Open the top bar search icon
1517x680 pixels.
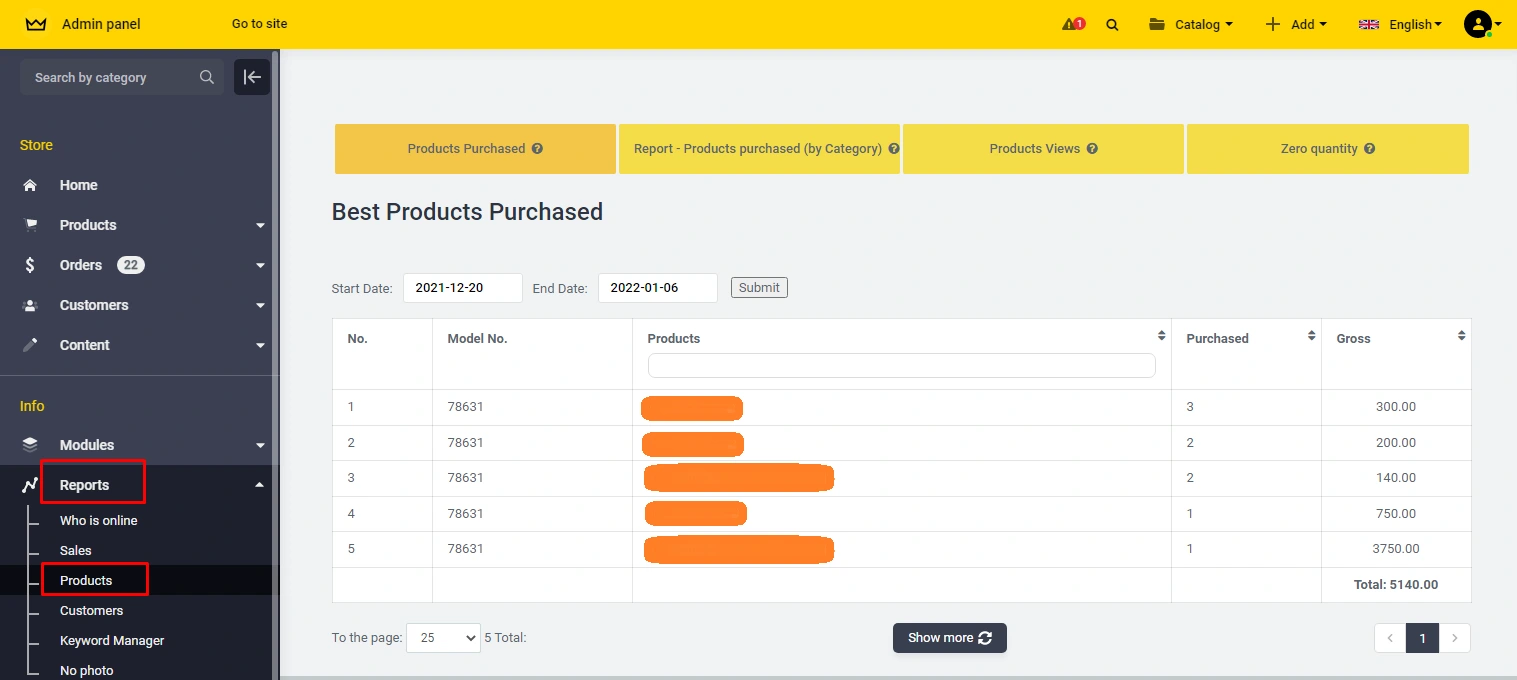(x=1112, y=24)
